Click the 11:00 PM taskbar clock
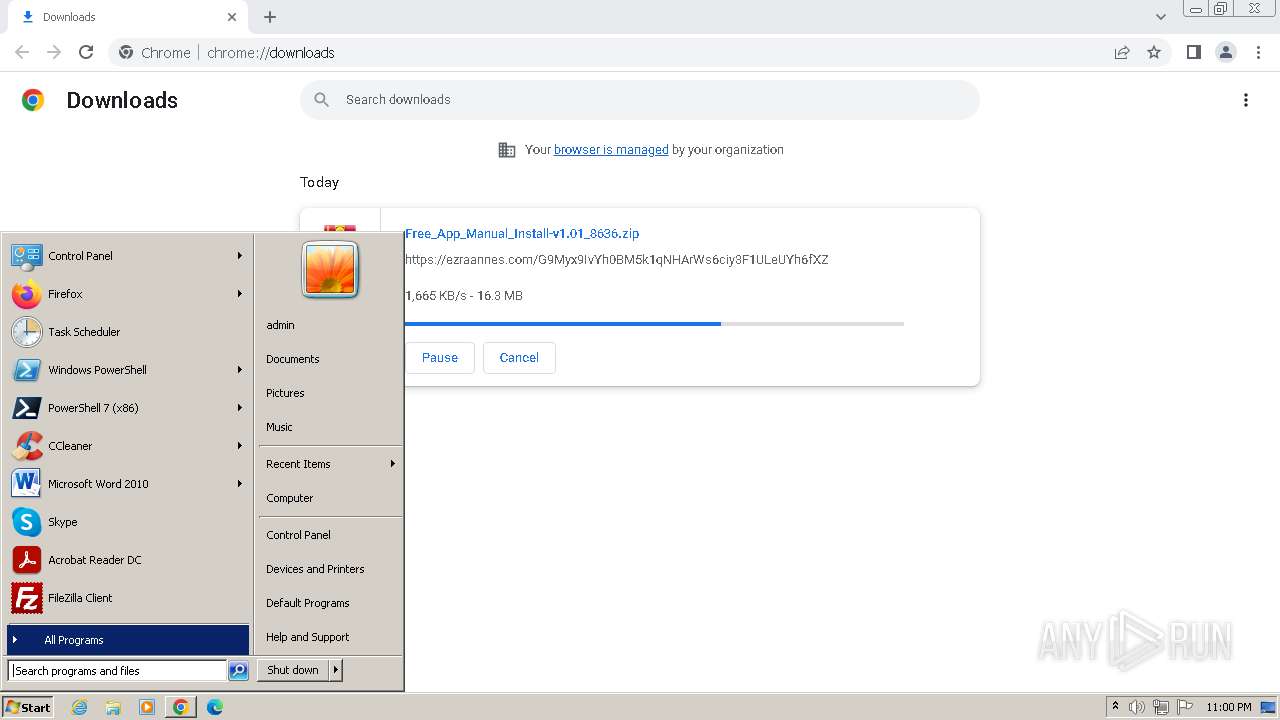 pos(1229,707)
